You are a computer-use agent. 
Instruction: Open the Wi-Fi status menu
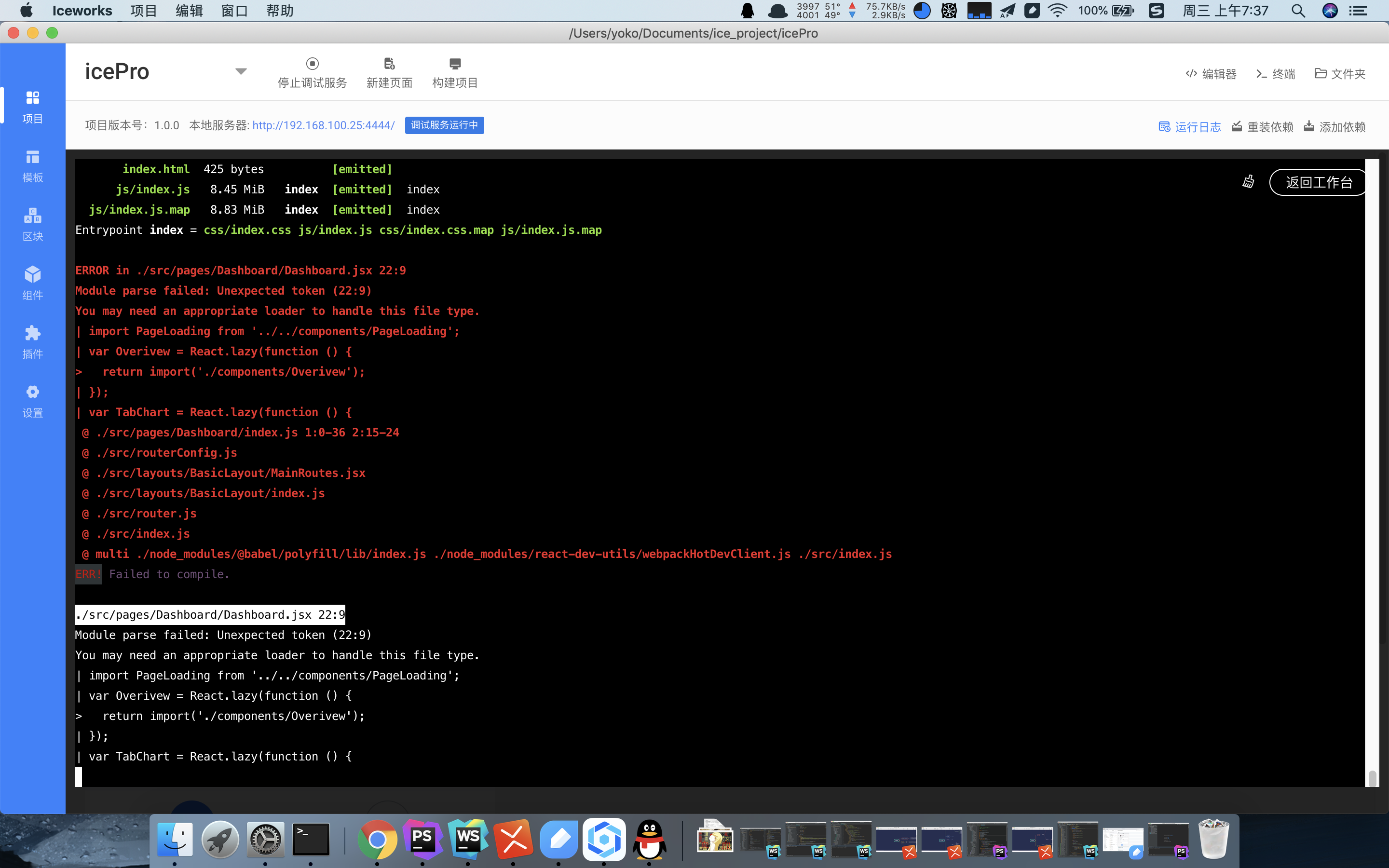(1057, 11)
